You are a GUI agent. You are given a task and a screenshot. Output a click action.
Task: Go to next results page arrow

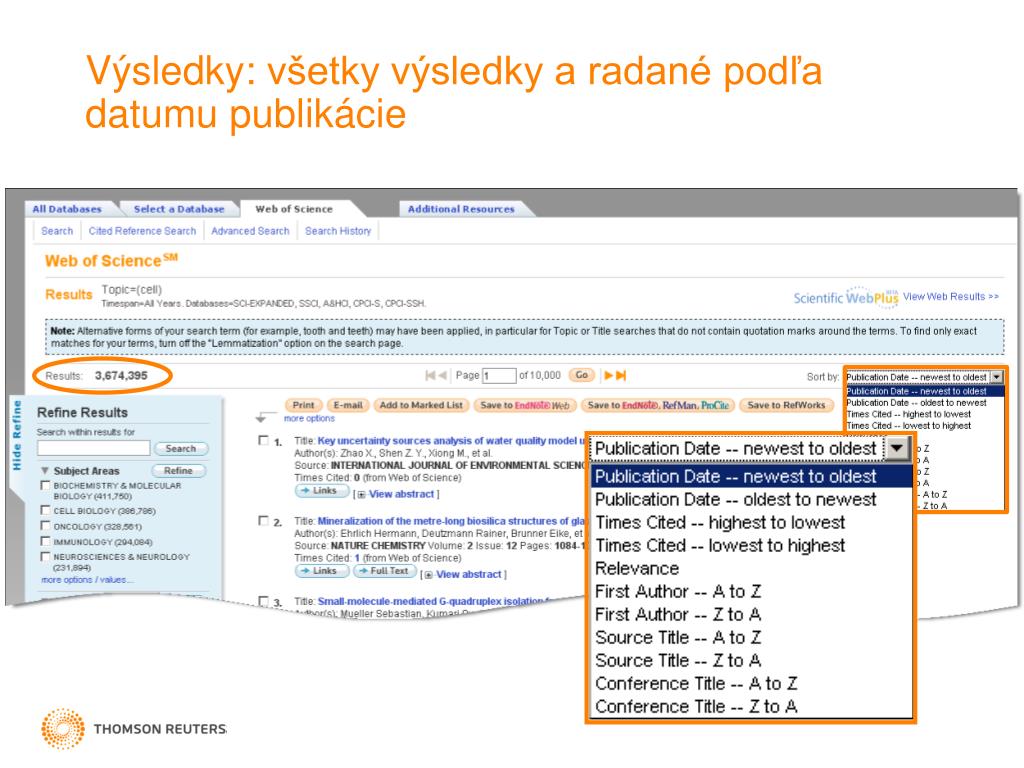(608, 376)
